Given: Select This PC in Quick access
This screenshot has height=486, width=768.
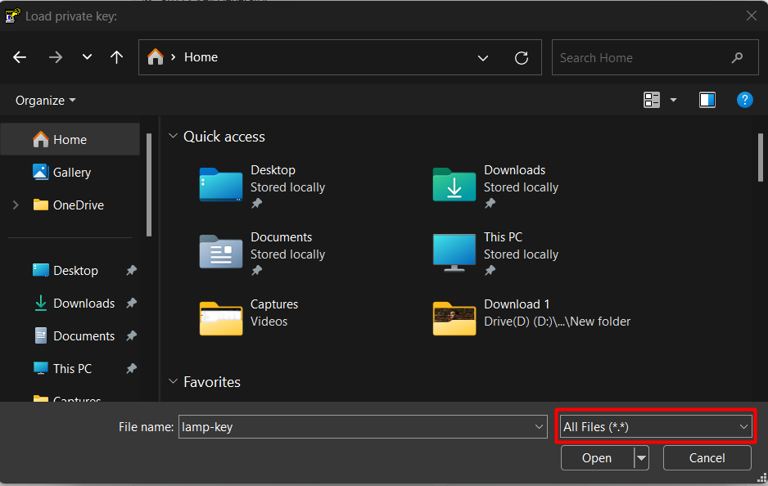Looking at the screenshot, I should pos(496,254).
